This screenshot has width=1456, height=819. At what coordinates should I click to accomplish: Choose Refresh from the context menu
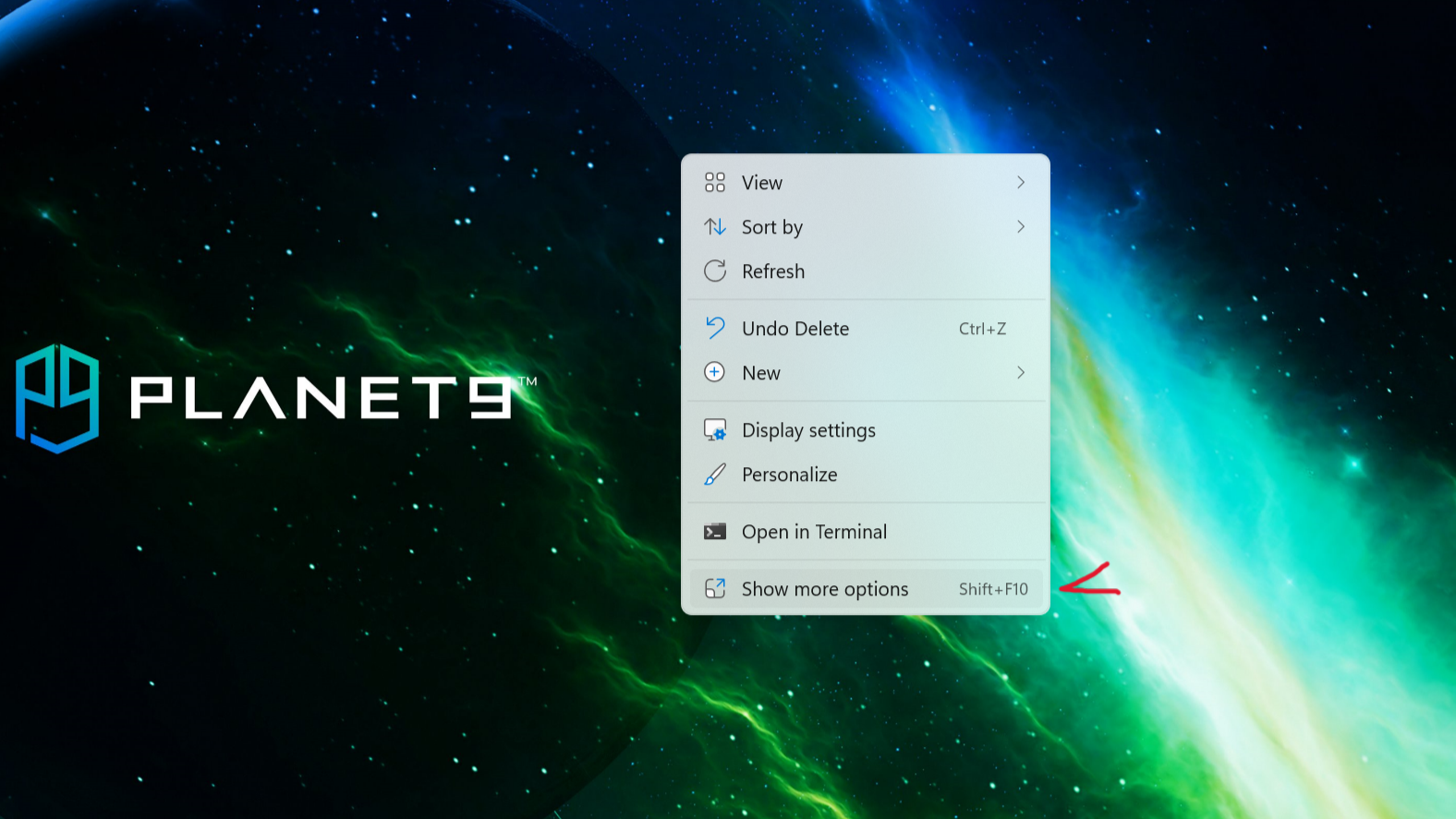click(866, 271)
